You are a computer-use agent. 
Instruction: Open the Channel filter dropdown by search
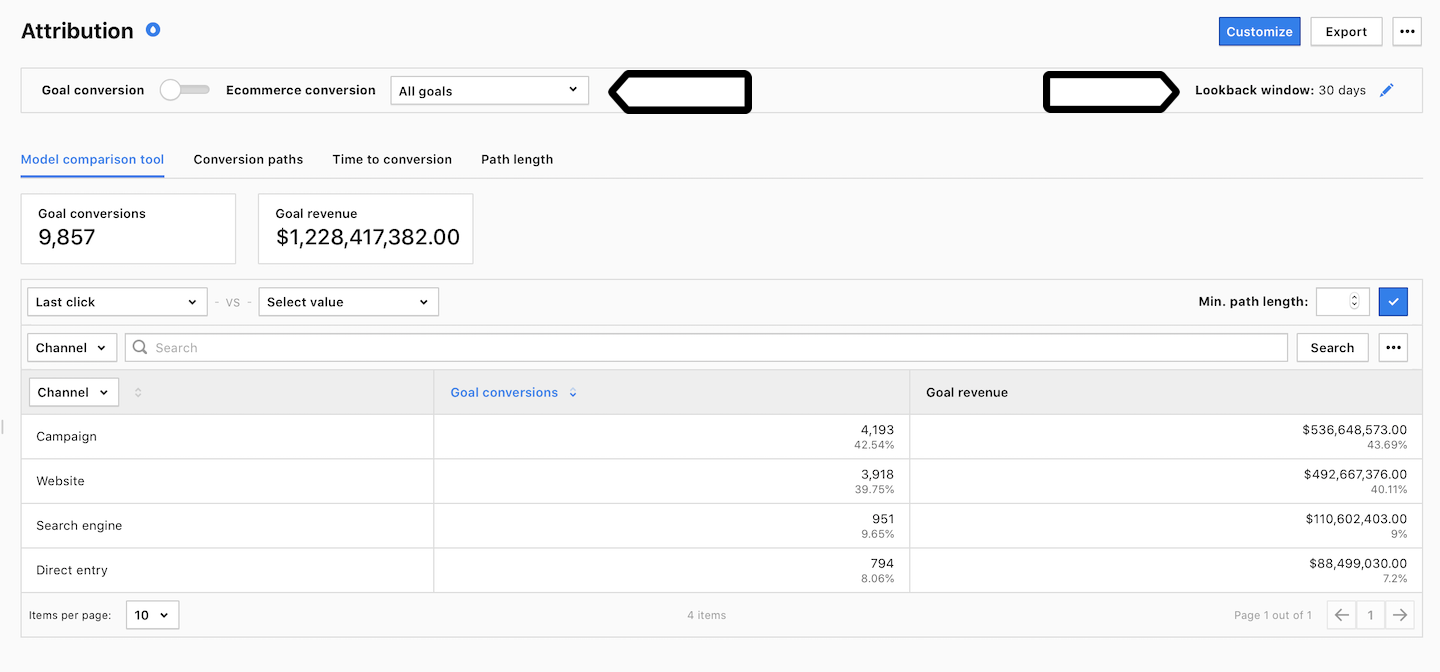point(72,348)
